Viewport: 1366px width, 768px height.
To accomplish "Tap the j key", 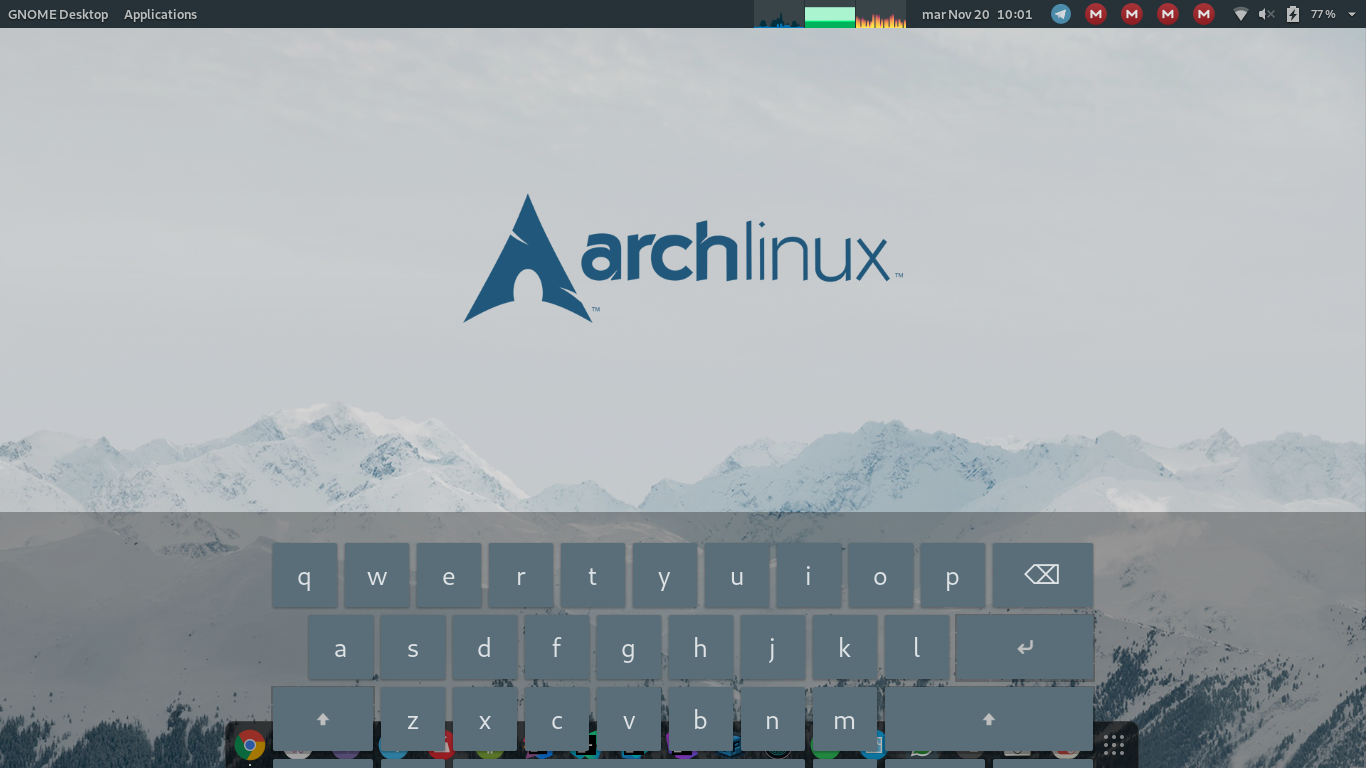I will [773, 647].
